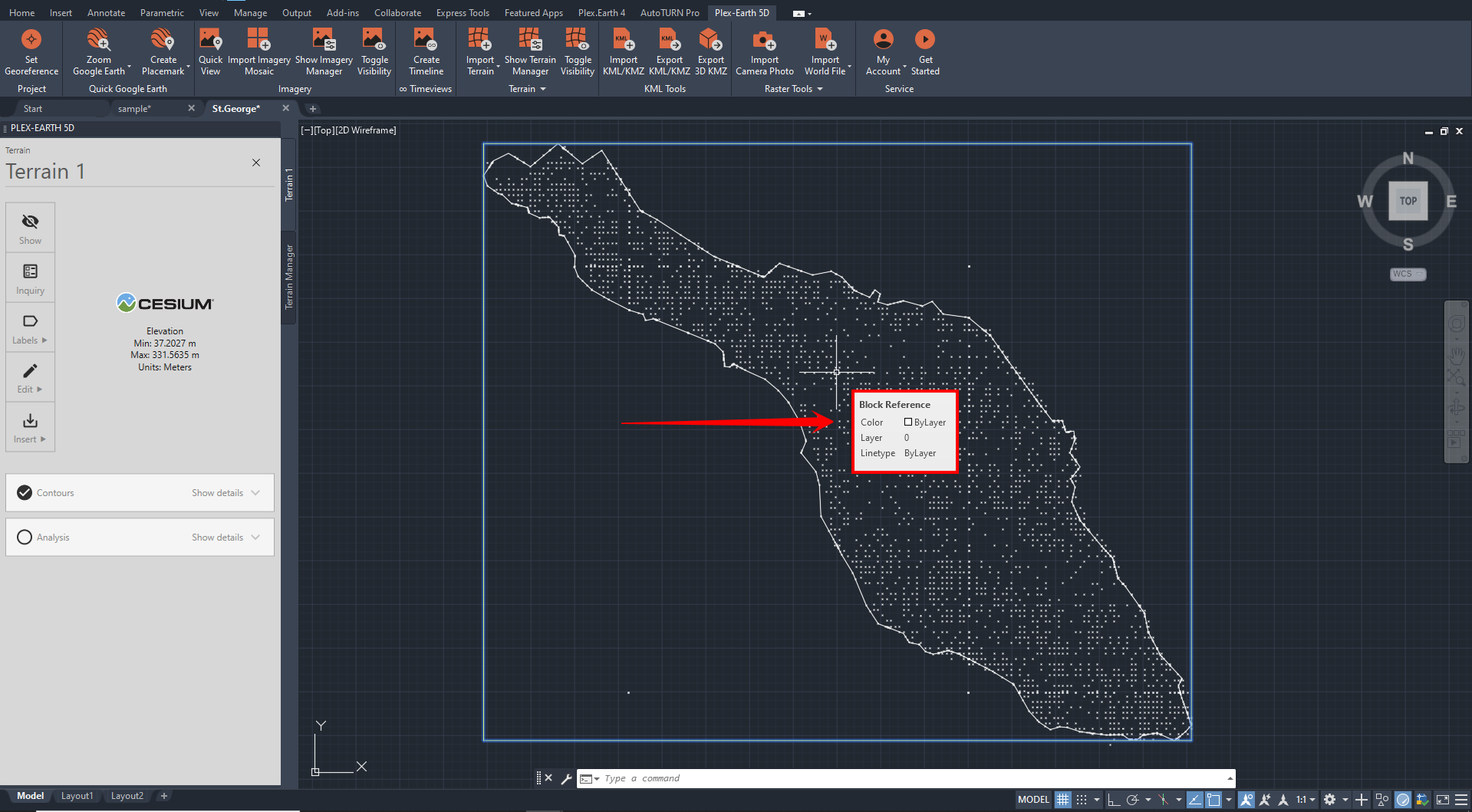Enable the Analysis option
The image size is (1472, 812).
pyautogui.click(x=25, y=537)
